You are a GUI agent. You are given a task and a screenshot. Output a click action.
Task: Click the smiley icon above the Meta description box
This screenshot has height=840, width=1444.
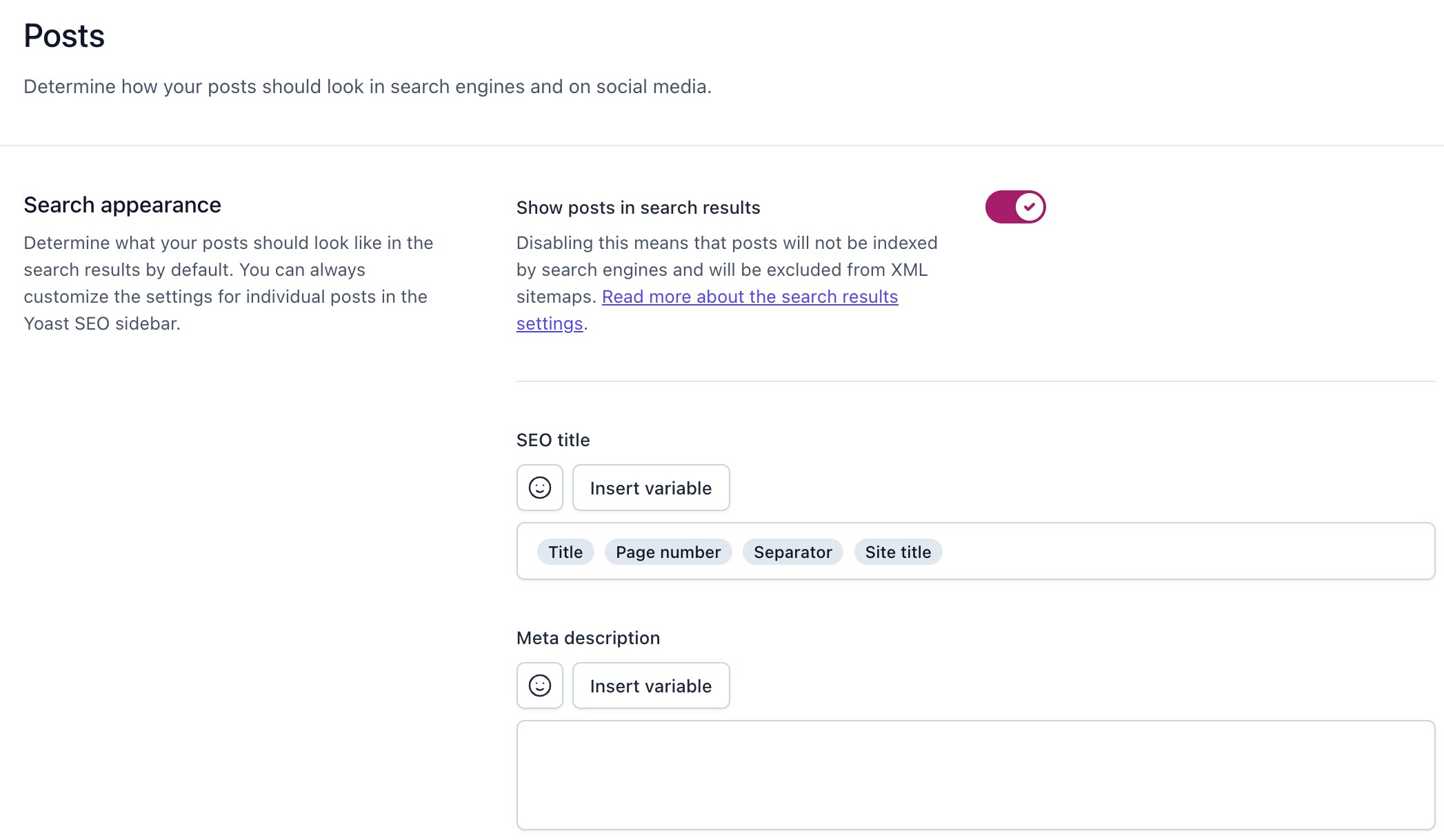coord(539,686)
